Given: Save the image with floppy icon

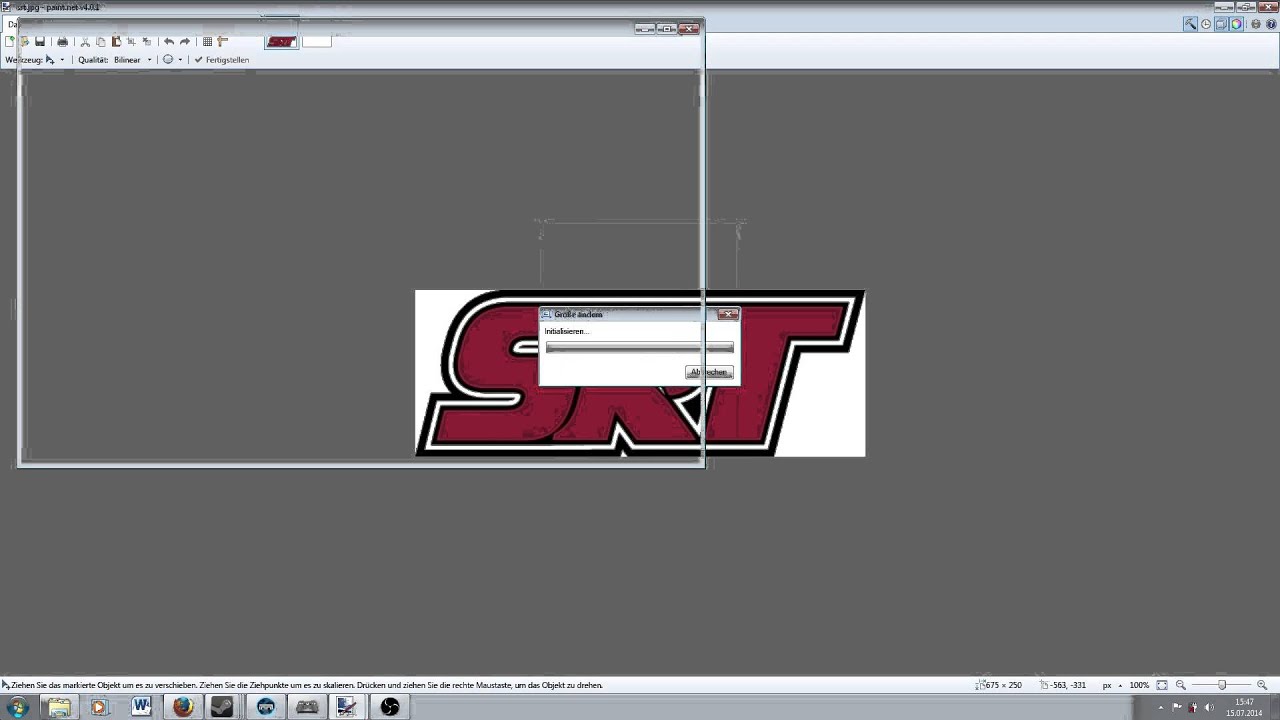Looking at the screenshot, I should (40, 42).
